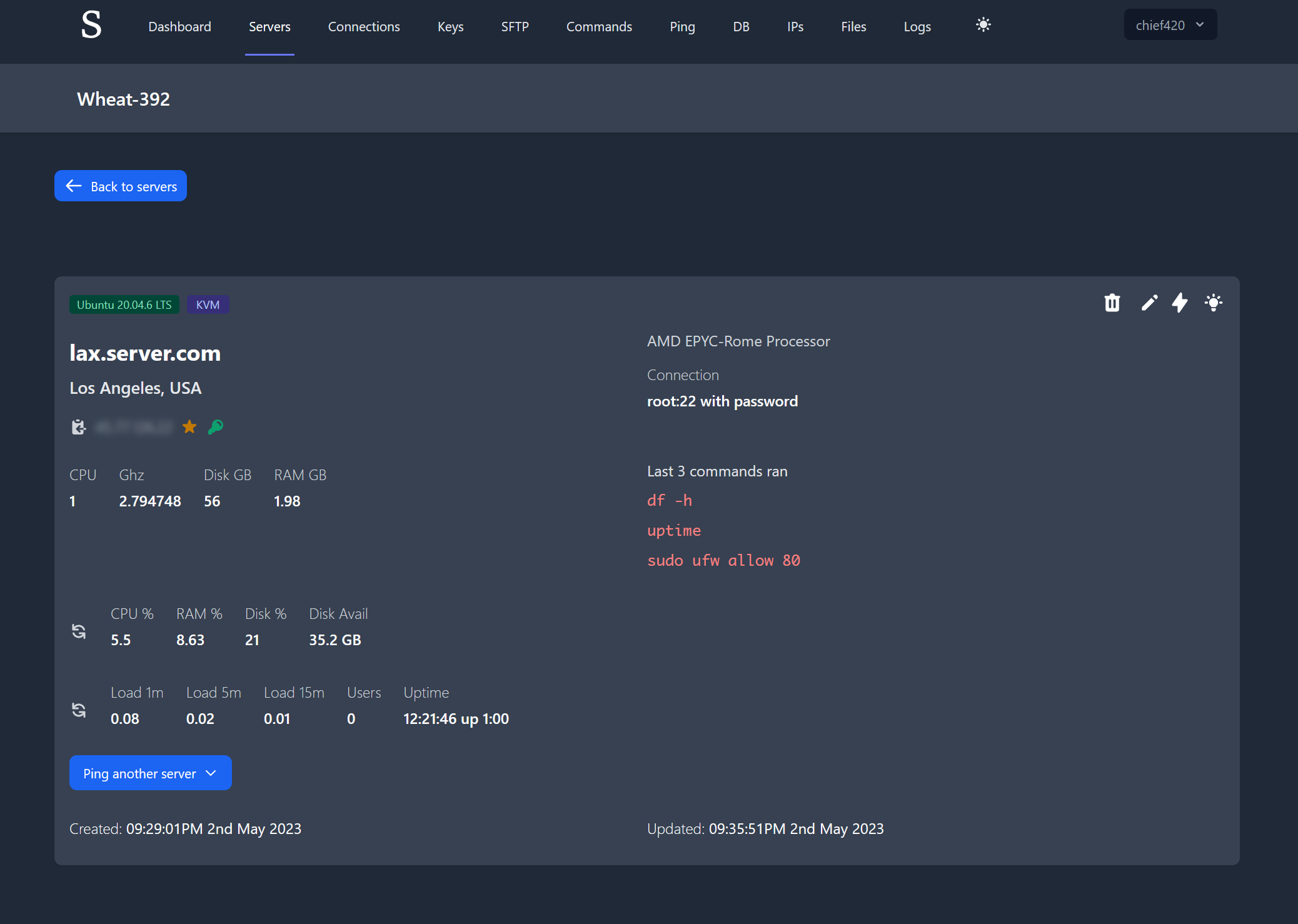
Task: Click the delete server icon
Action: point(1111,303)
